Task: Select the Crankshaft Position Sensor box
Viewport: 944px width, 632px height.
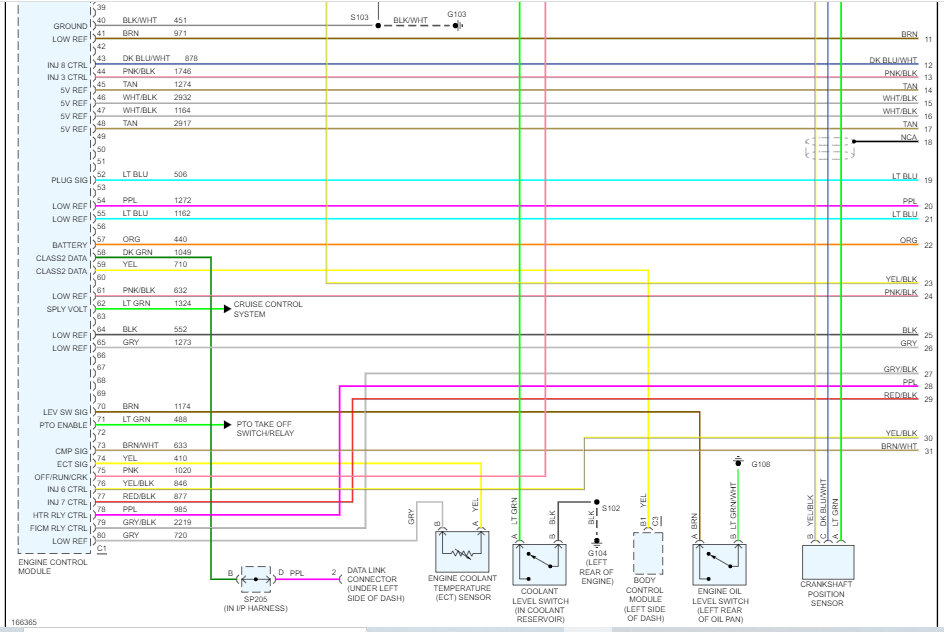Action: pyautogui.click(x=828, y=562)
